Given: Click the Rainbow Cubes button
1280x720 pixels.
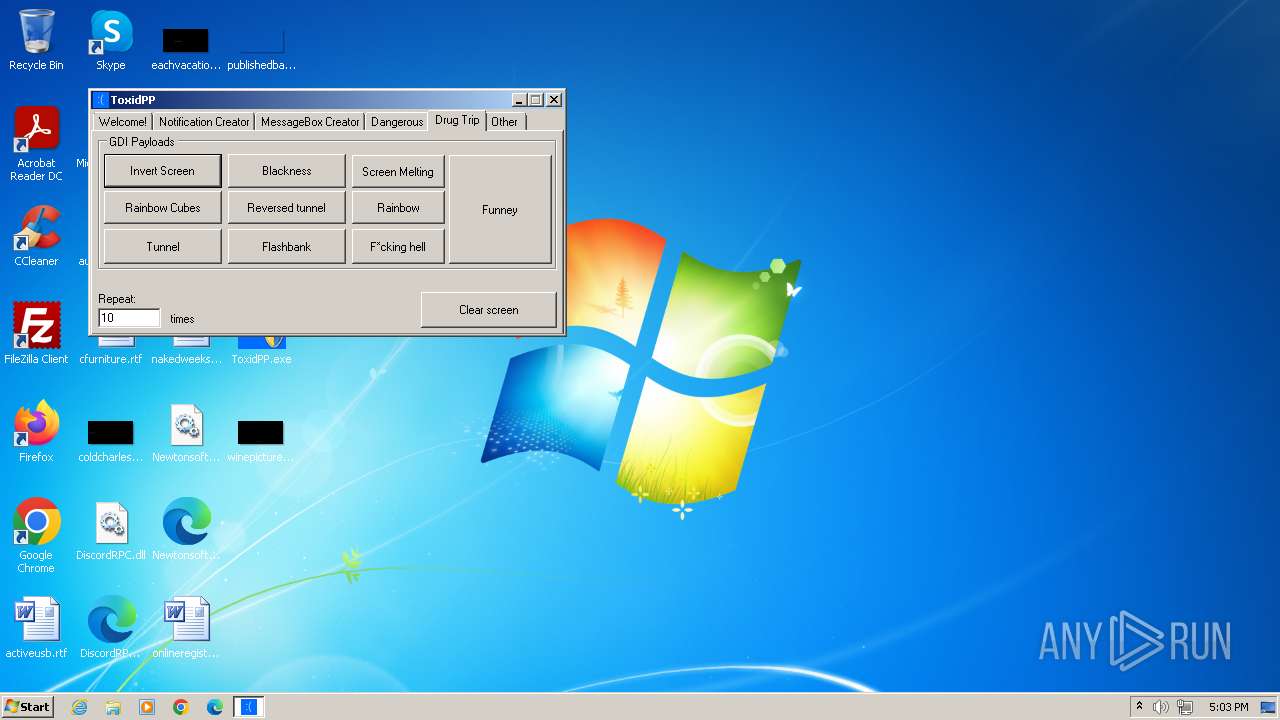Looking at the screenshot, I should click(x=162, y=208).
